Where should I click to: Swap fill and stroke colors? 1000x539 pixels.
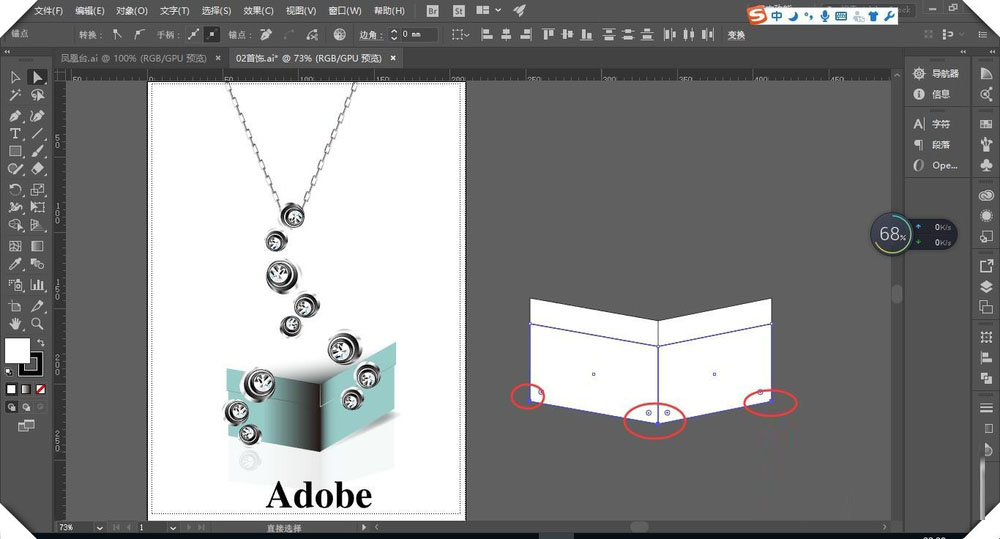tap(41, 342)
